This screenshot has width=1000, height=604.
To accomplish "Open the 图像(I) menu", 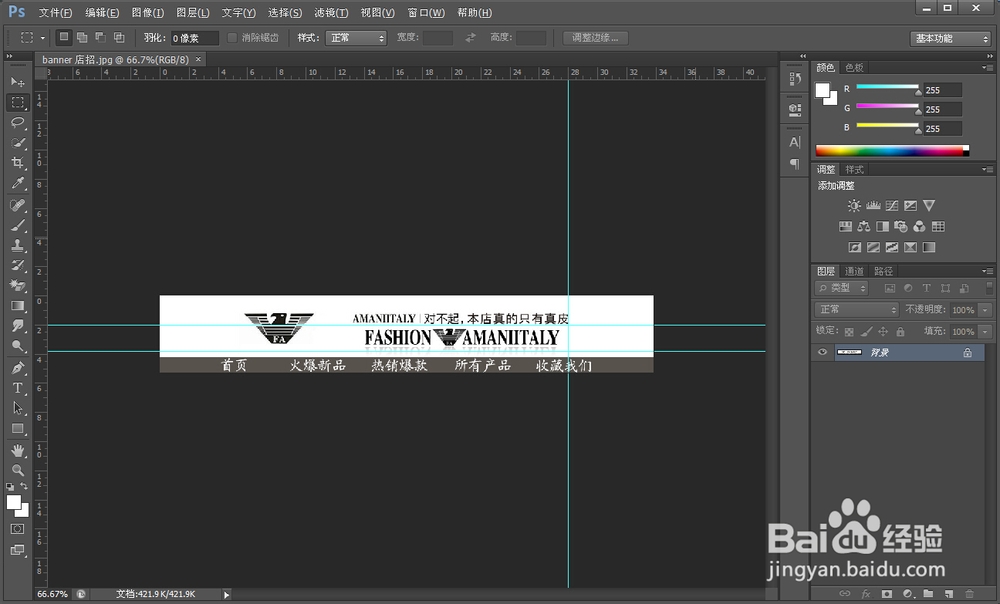I will click(147, 12).
